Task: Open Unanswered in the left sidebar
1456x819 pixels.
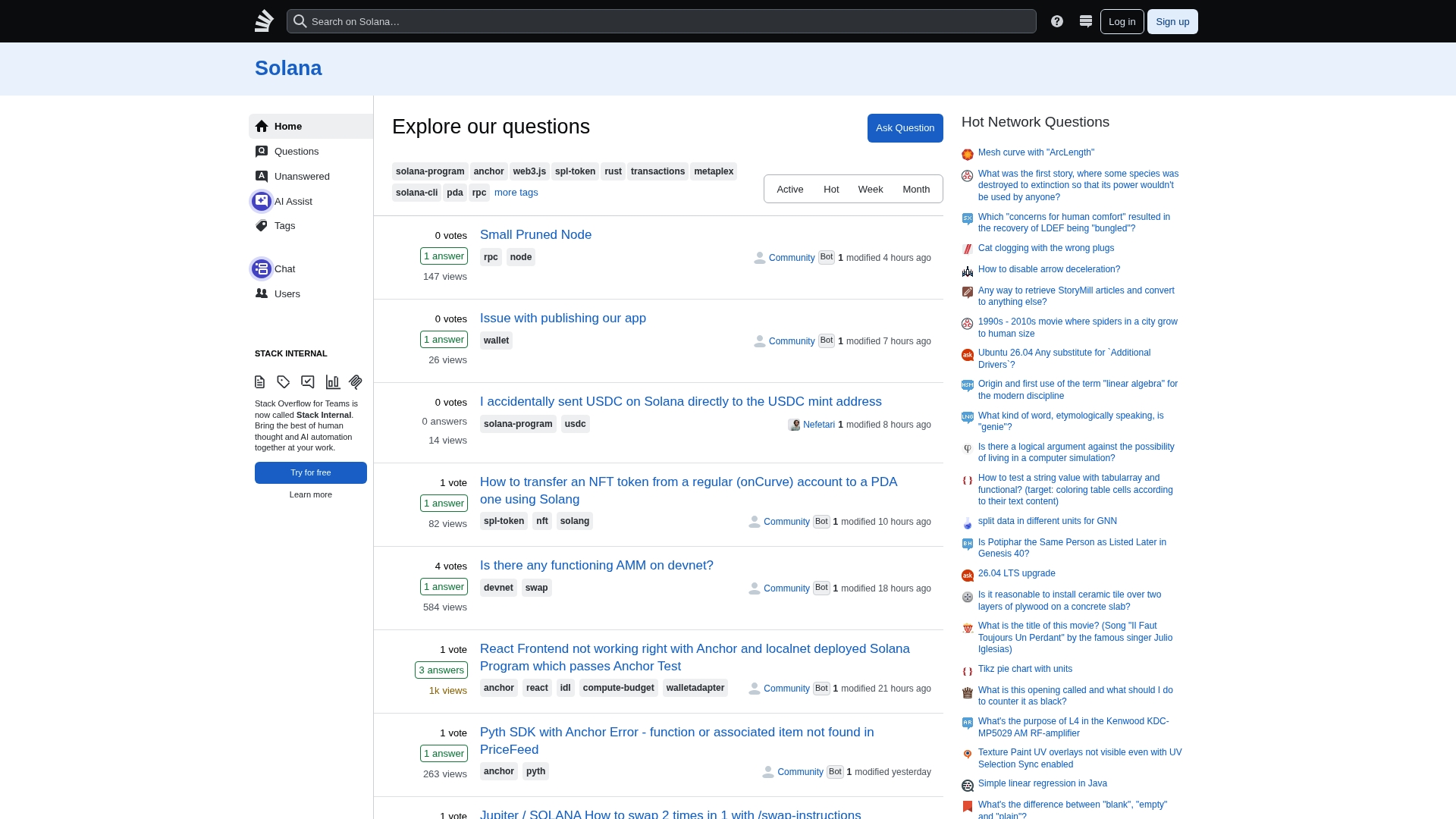Action: pos(302,176)
